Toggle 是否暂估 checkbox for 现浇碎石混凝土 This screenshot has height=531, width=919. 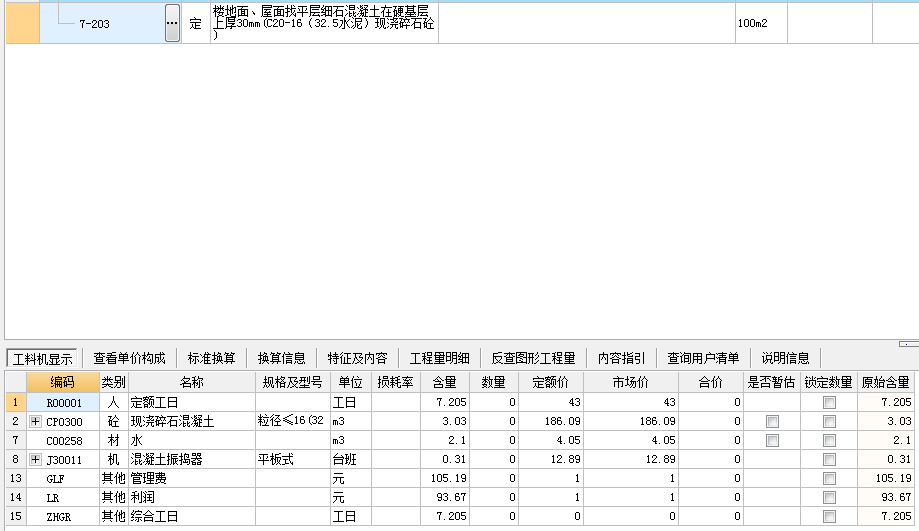[772, 421]
